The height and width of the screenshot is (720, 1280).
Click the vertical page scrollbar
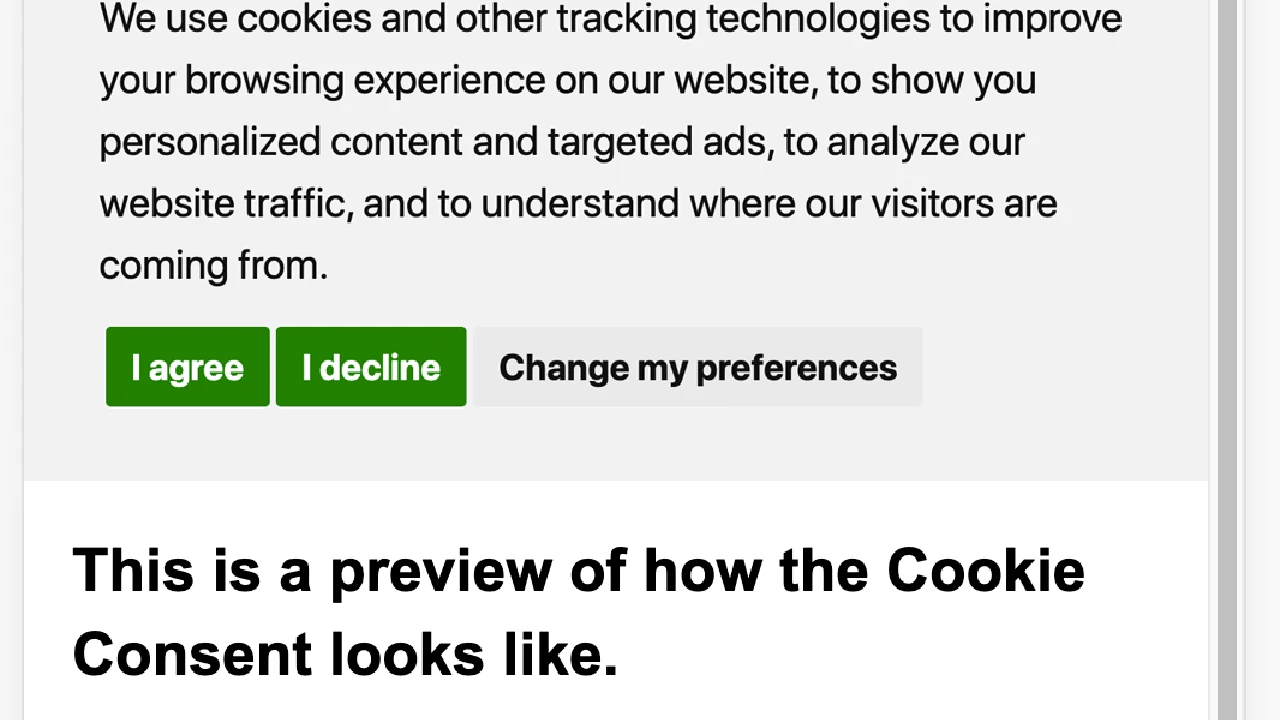[1226, 360]
